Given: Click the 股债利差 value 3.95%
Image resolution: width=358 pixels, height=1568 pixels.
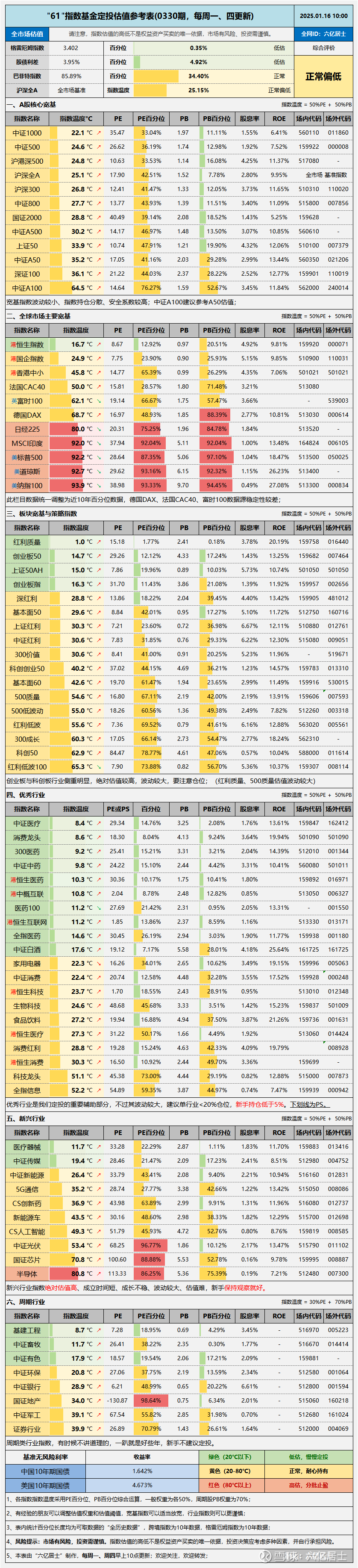Looking at the screenshot, I should click(x=71, y=62).
